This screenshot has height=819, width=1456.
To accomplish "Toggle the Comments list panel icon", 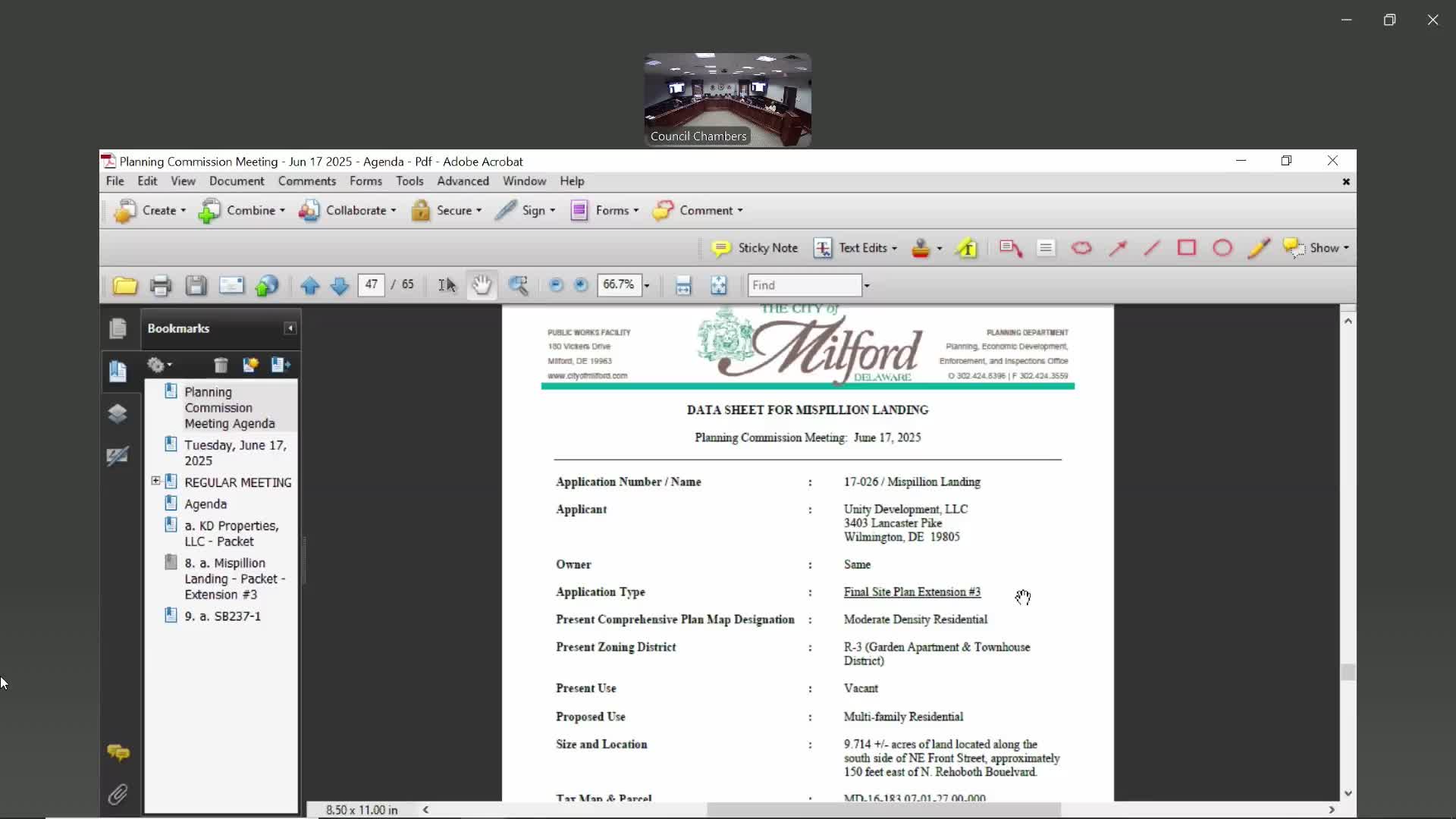I will 118,752.
